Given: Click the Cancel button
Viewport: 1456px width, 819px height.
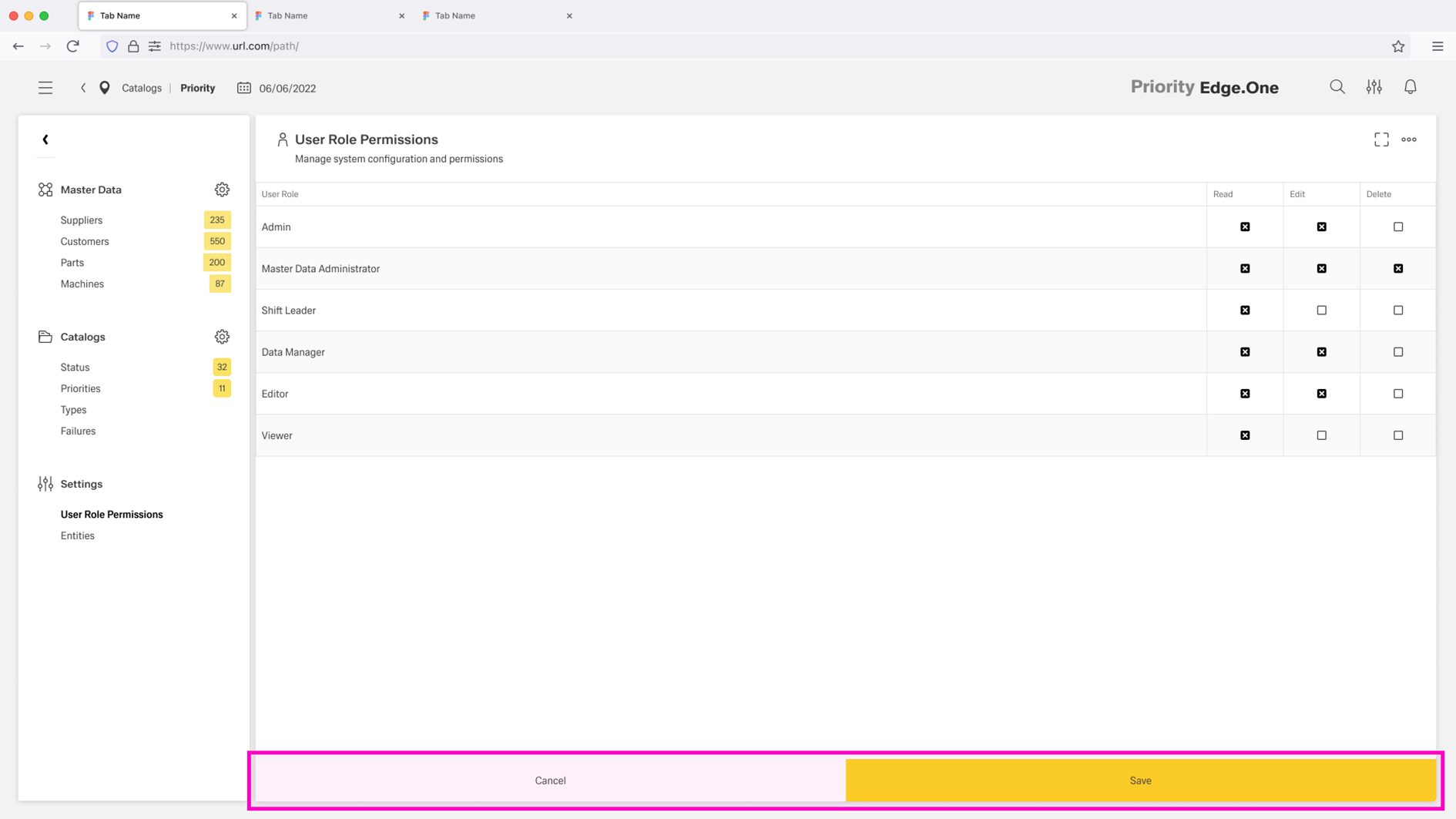Looking at the screenshot, I should [x=550, y=780].
